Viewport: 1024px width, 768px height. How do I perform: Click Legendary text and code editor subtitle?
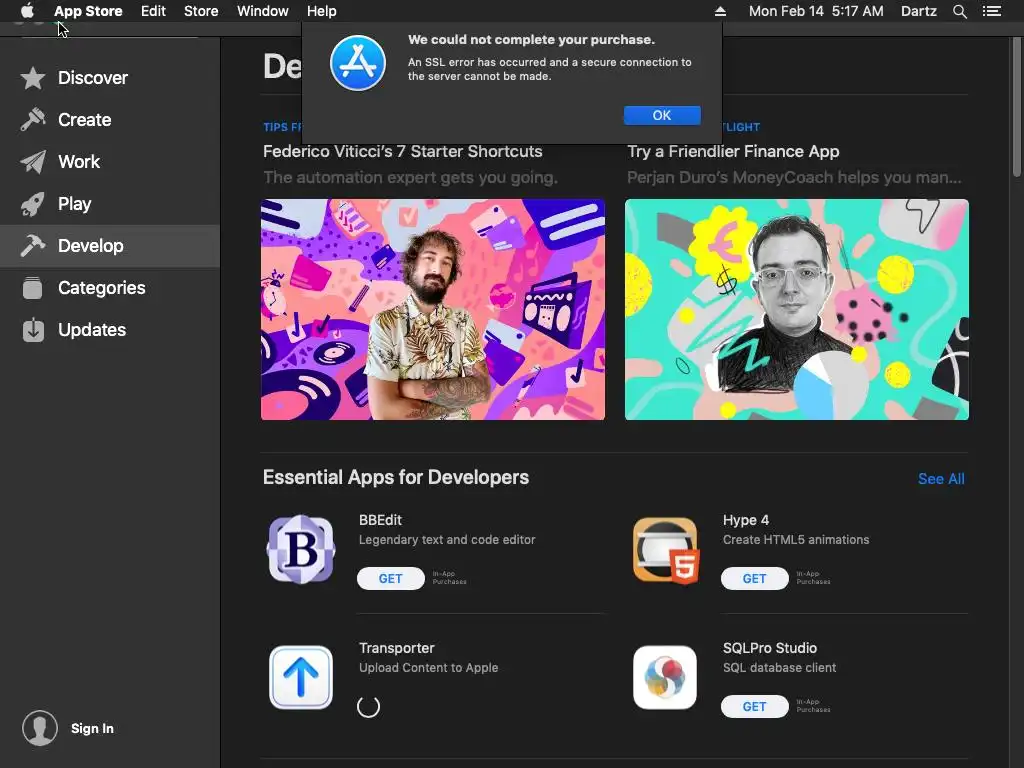(x=447, y=539)
